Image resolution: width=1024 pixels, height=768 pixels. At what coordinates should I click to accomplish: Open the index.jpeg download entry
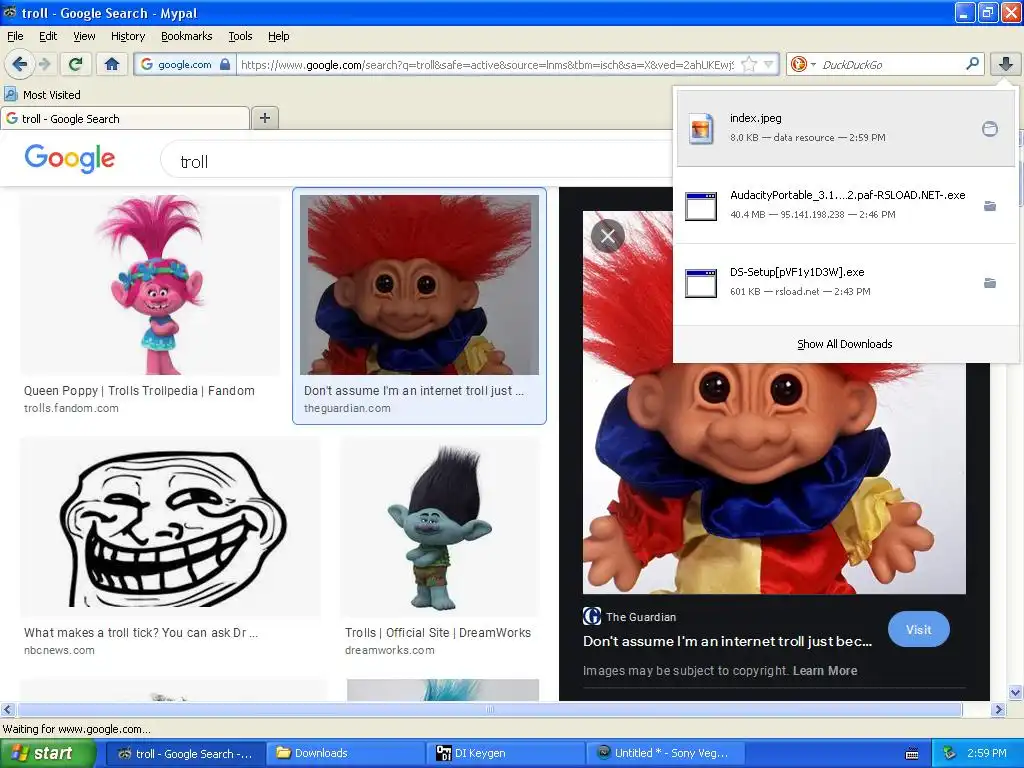click(x=846, y=128)
